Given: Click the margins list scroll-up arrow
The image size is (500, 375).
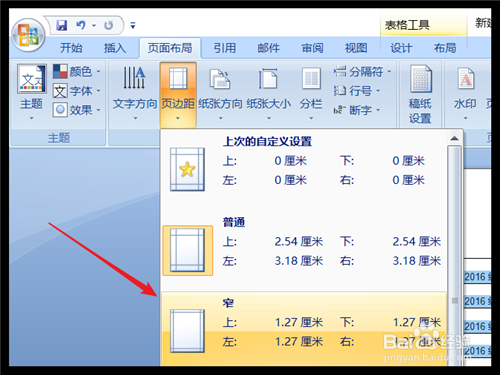Looking at the screenshot, I should 454,138.
